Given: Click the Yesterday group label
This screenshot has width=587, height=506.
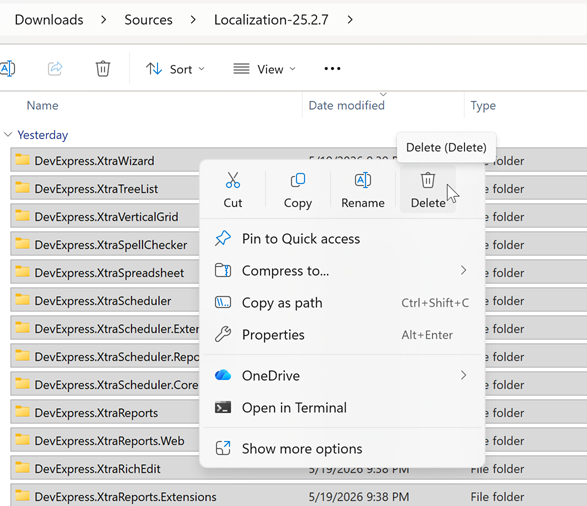Looking at the screenshot, I should tap(43, 135).
